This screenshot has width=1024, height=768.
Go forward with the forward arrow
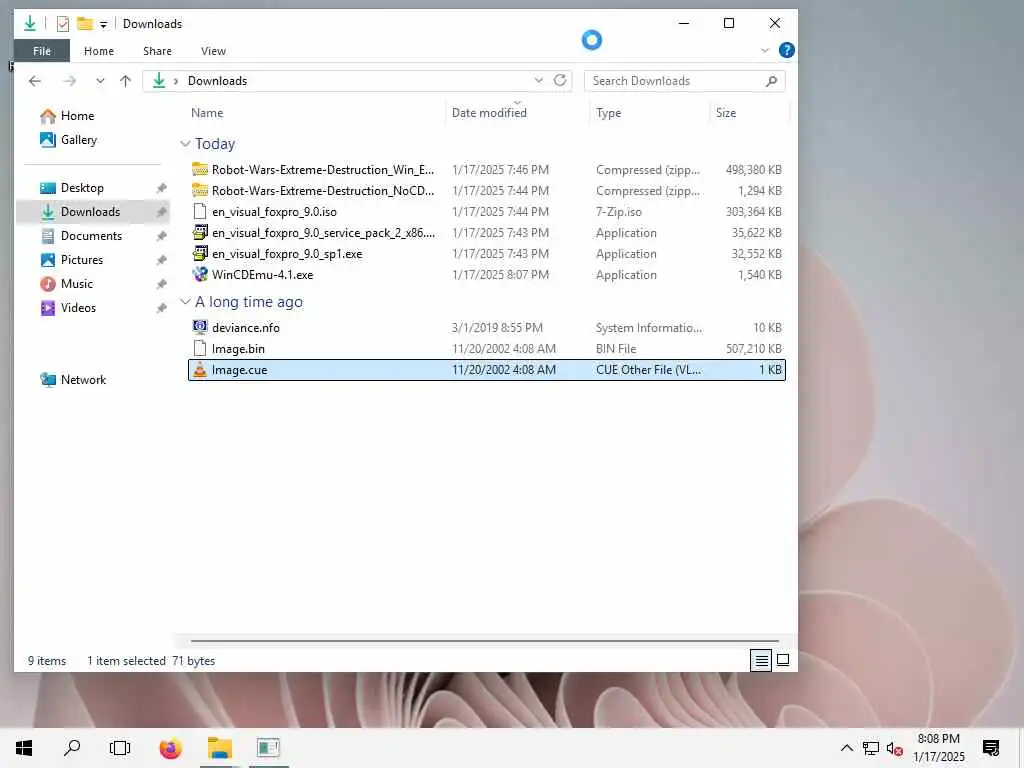click(69, 81)
